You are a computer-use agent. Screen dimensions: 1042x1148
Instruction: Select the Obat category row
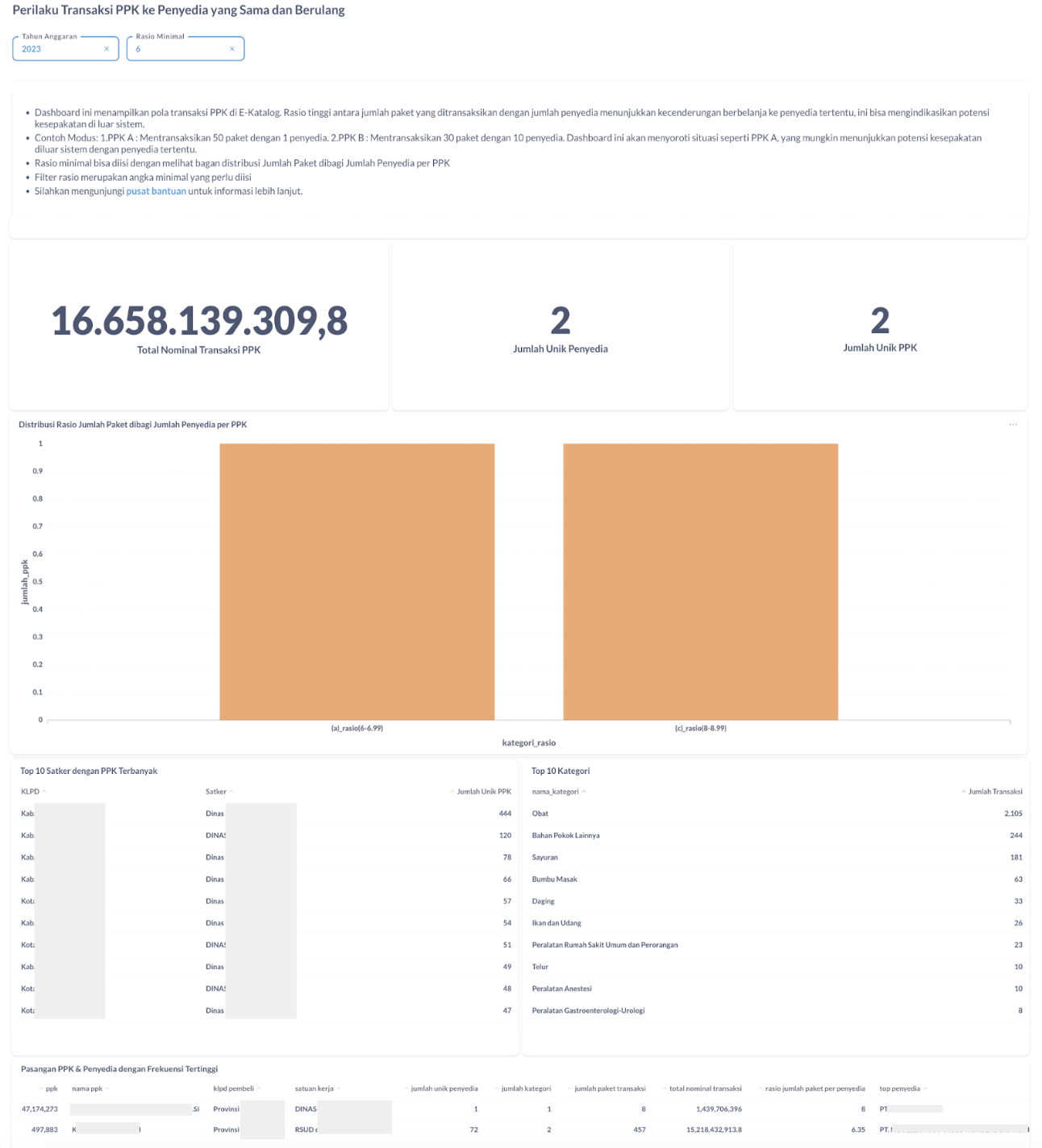[777, 813]
